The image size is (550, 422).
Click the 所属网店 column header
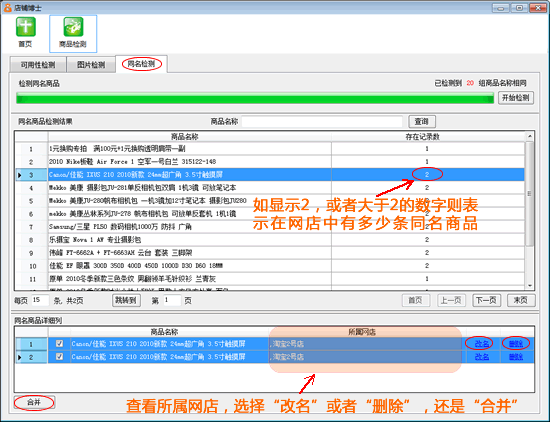[x=367, y=332]
